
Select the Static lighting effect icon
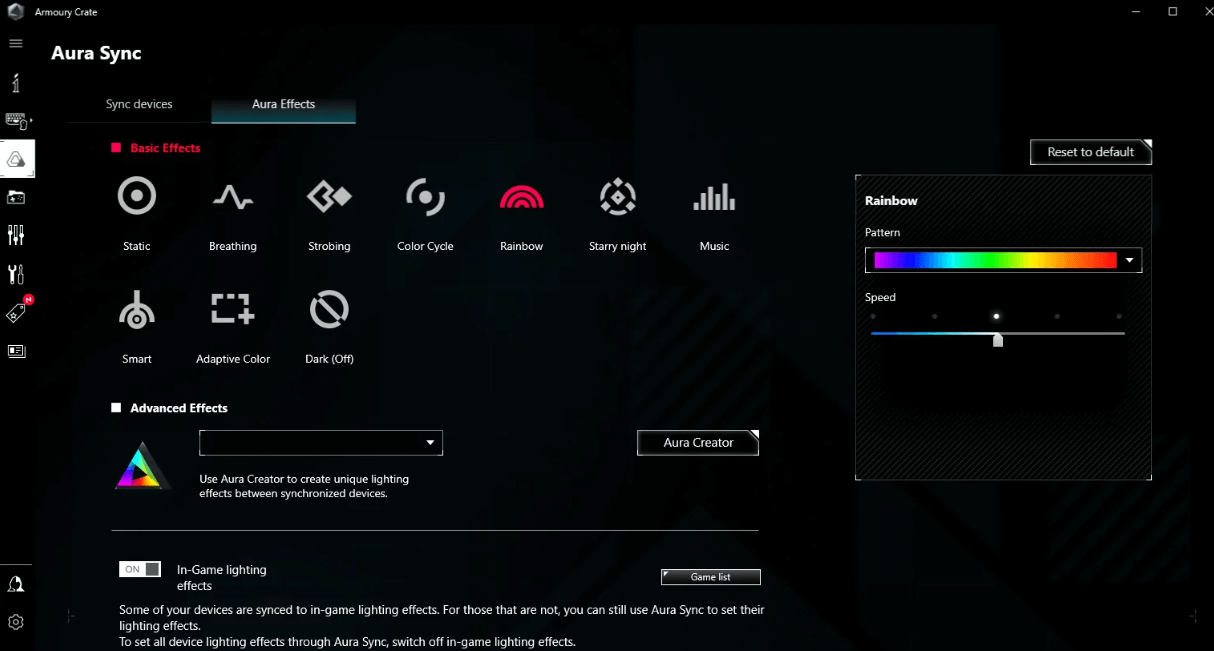coord(137,197)
